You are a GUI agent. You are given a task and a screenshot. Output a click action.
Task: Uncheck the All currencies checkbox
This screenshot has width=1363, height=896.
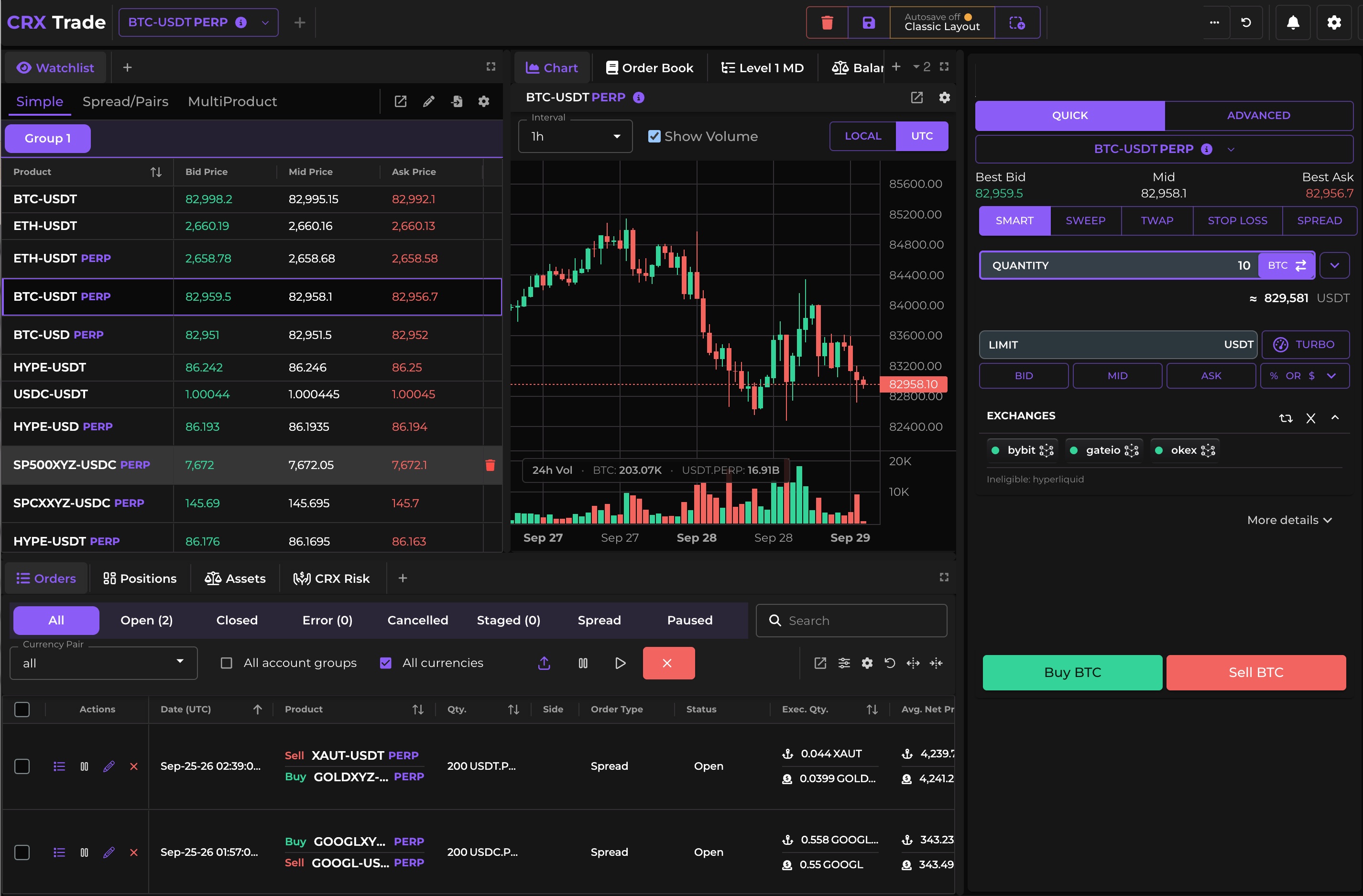(x=385, y=663)
